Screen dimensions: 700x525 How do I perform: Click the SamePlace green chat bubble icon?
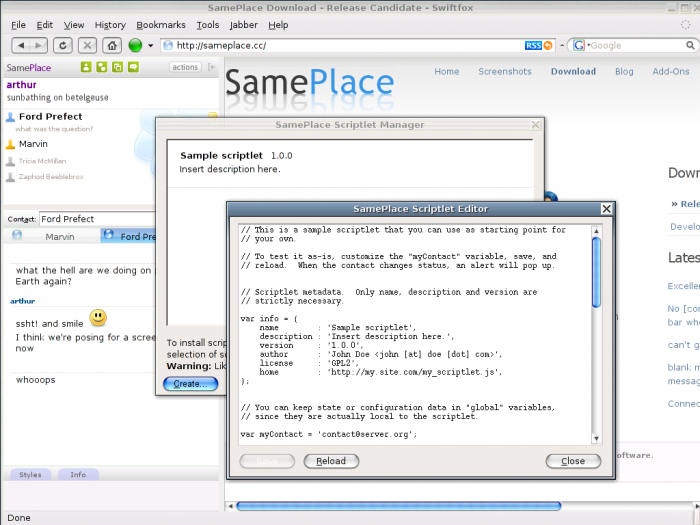pyautogui.click(x=133, y=67)
